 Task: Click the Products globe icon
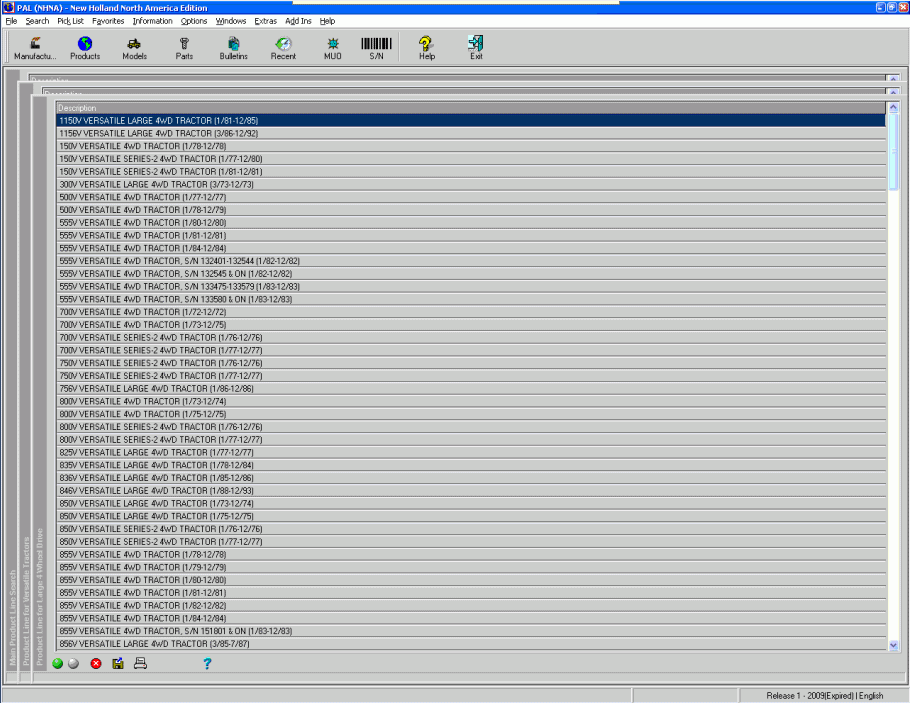click(85, 47)
